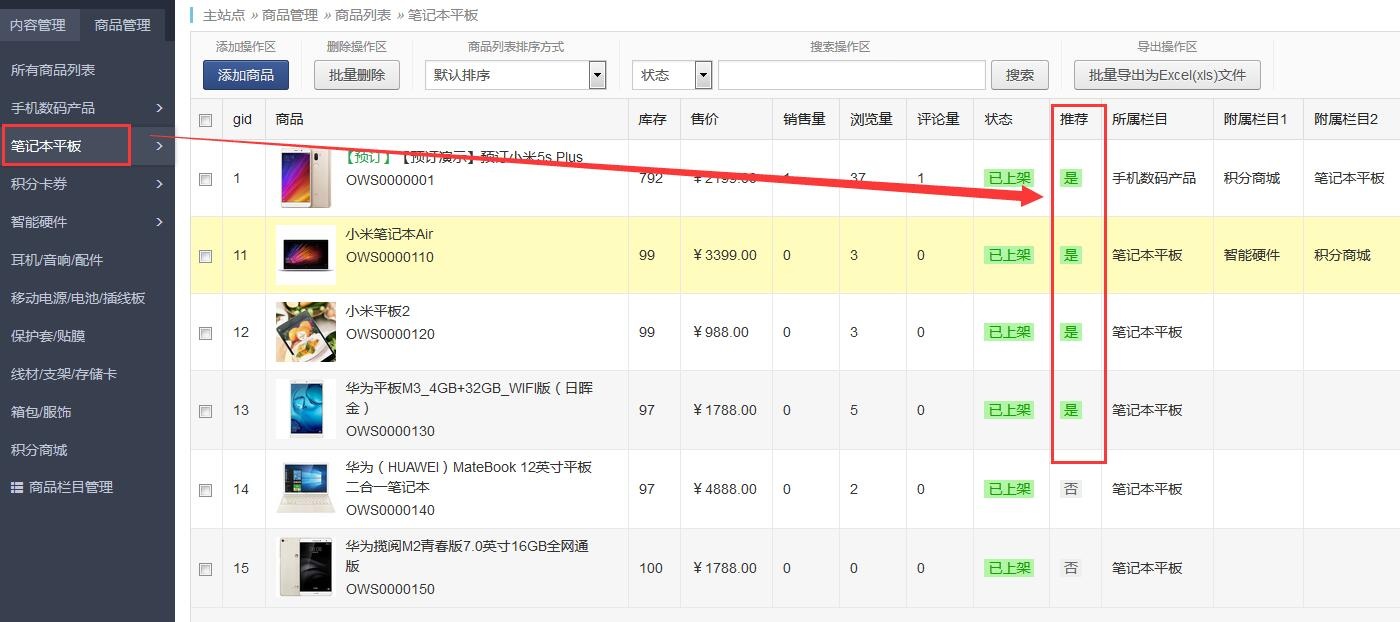
Task: Click the gid column header
Action: pos(242,119)
